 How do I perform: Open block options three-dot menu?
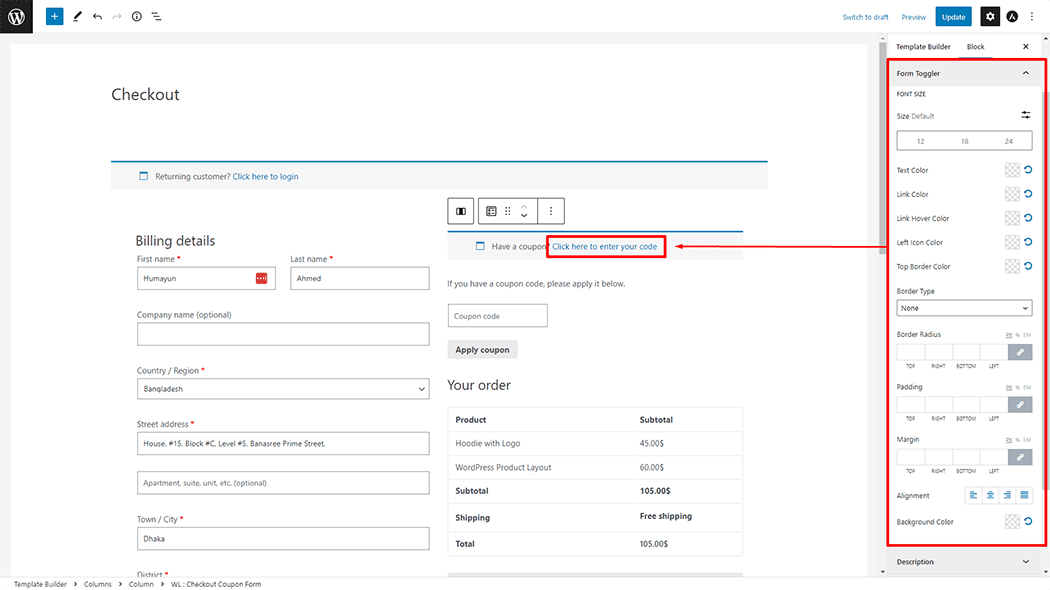[x=551, y=211]
